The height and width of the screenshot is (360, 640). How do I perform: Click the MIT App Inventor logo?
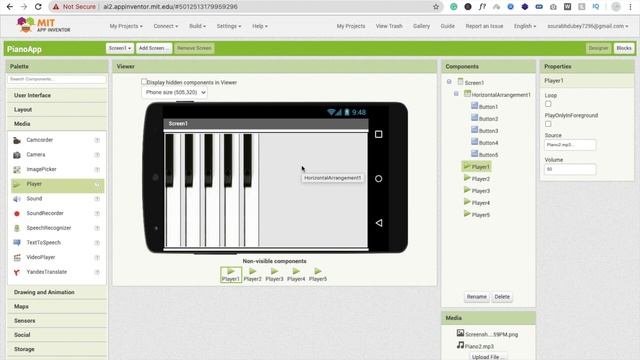point(43,25)
